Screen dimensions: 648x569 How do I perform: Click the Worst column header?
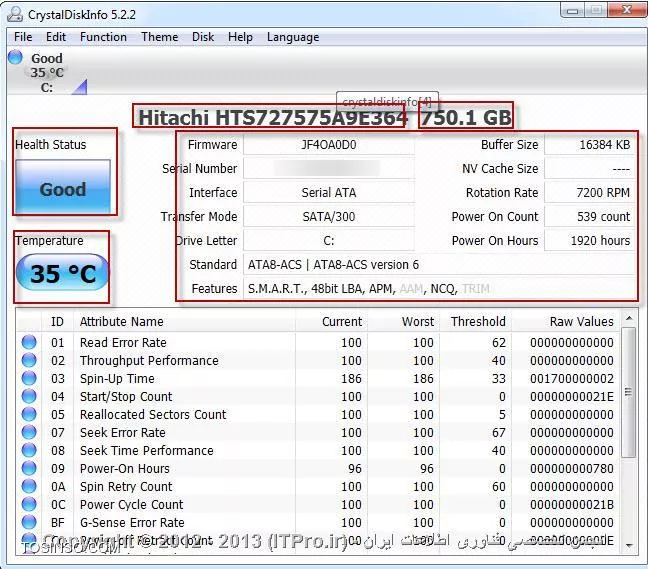tap(403, 321)
